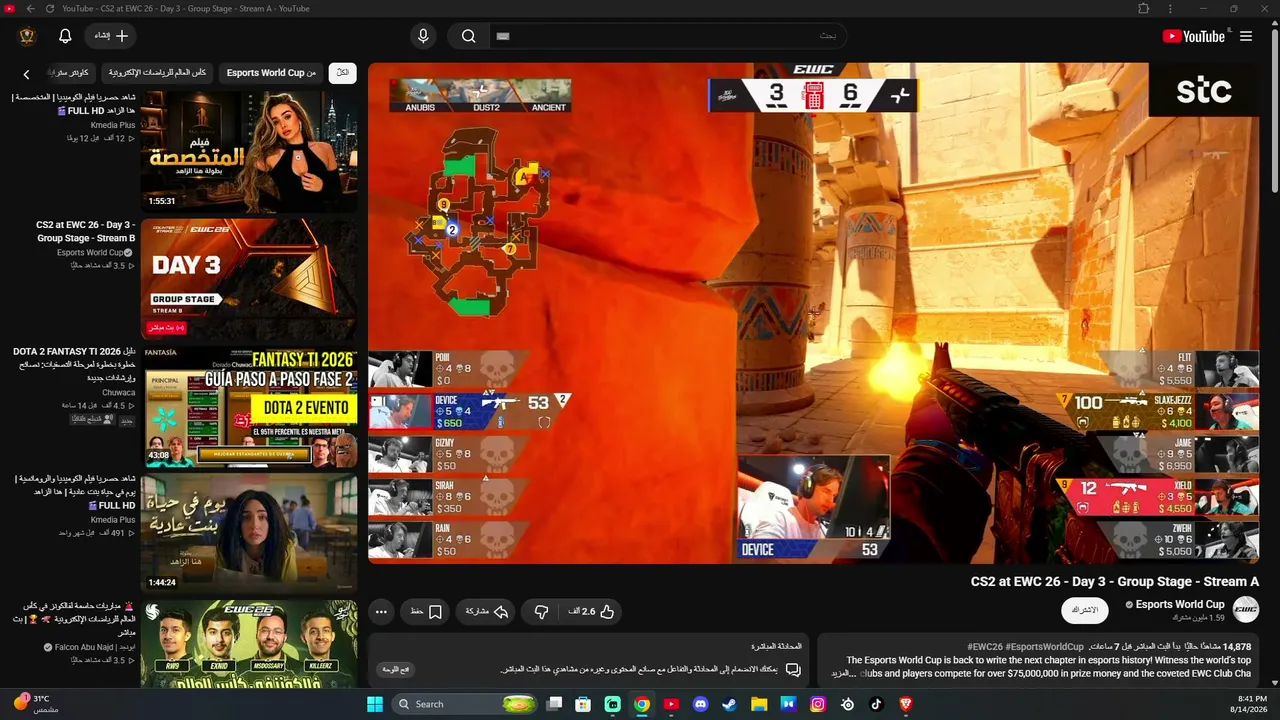Click the YouTube search input field
This screenshot has width=1280, height=720.
(668, 36)
